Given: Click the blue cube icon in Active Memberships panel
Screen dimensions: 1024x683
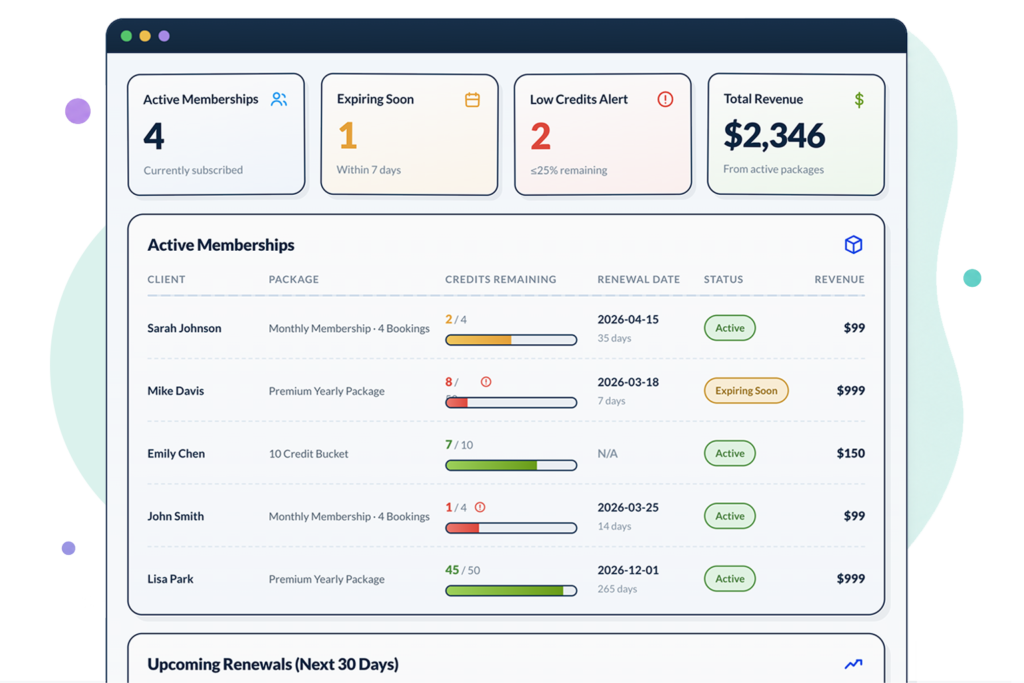Looking at the screenshot, I should tap(853, 245).
